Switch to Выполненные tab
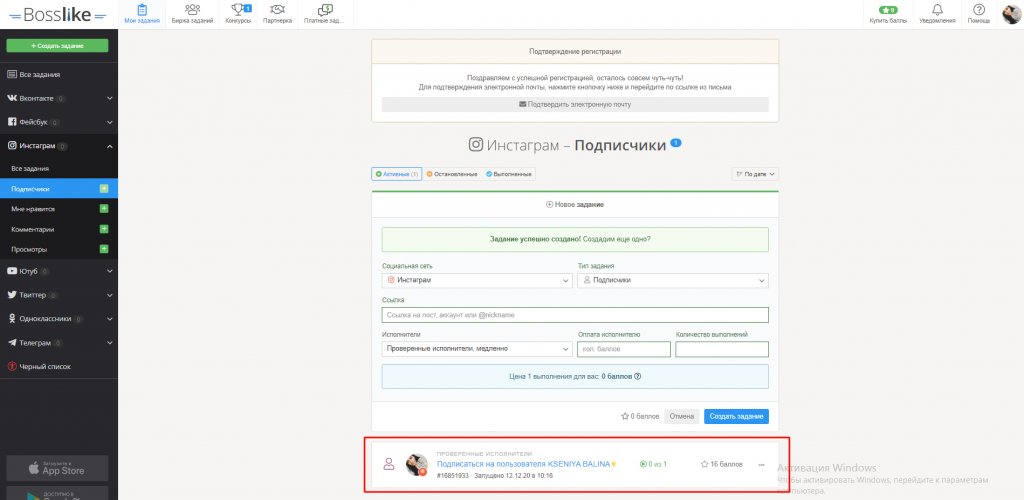The width and height of the screenshot is (1024, 500). point(509,174)
